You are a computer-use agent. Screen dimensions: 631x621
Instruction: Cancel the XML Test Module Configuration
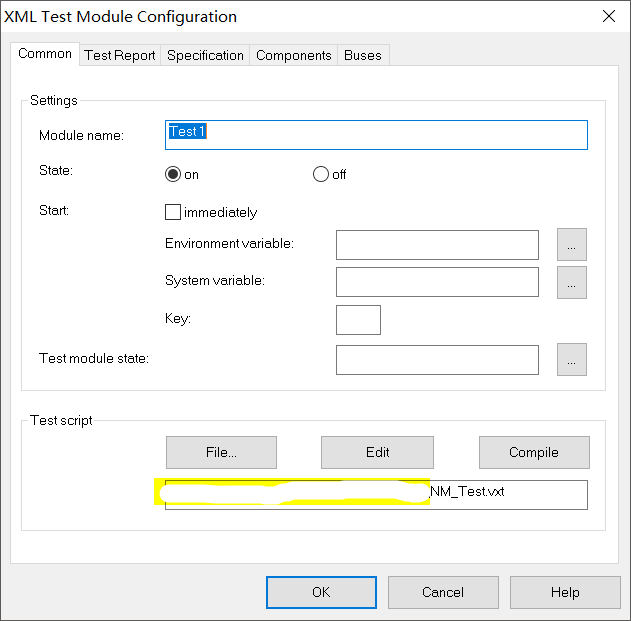pyautogui.click(x=443, y=592)
